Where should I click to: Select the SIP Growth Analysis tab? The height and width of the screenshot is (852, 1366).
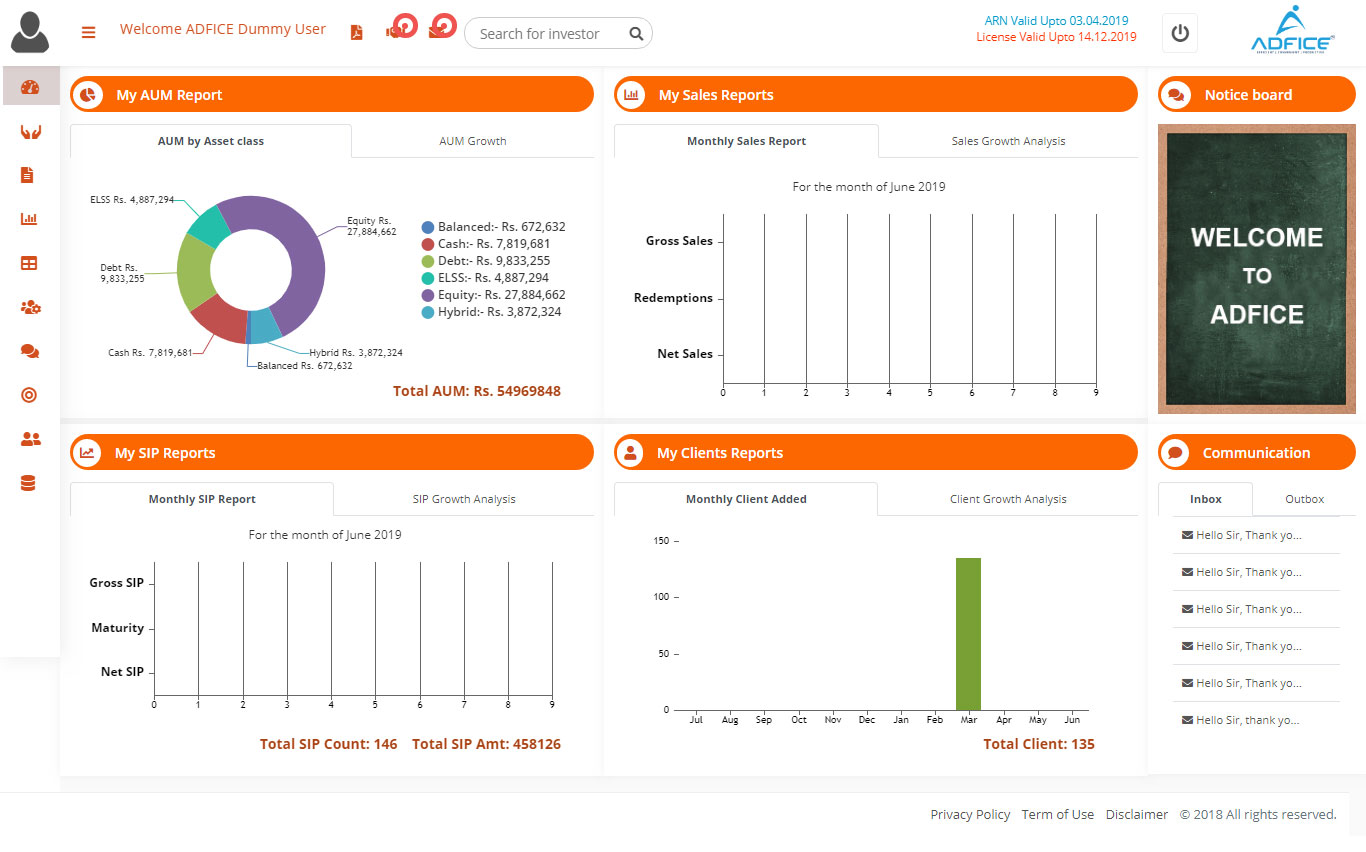click(x=464, y=499)
